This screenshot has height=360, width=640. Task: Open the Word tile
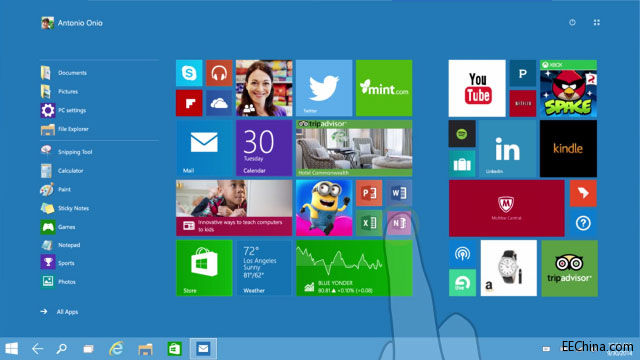click(399, 193)
